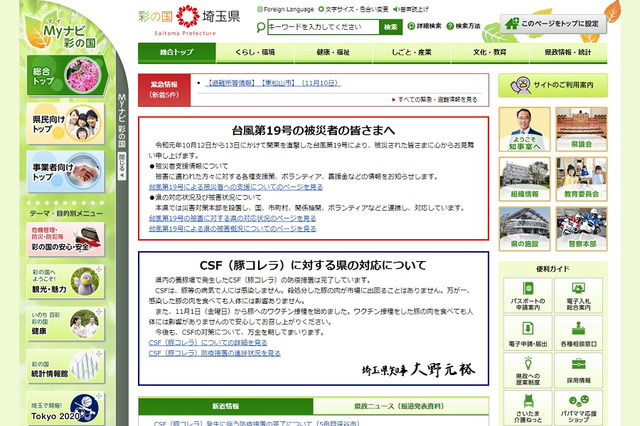Select the 健康・福祉 navigation tab
This screenshot has width=640, height=426.
click(x=333, y=53)
